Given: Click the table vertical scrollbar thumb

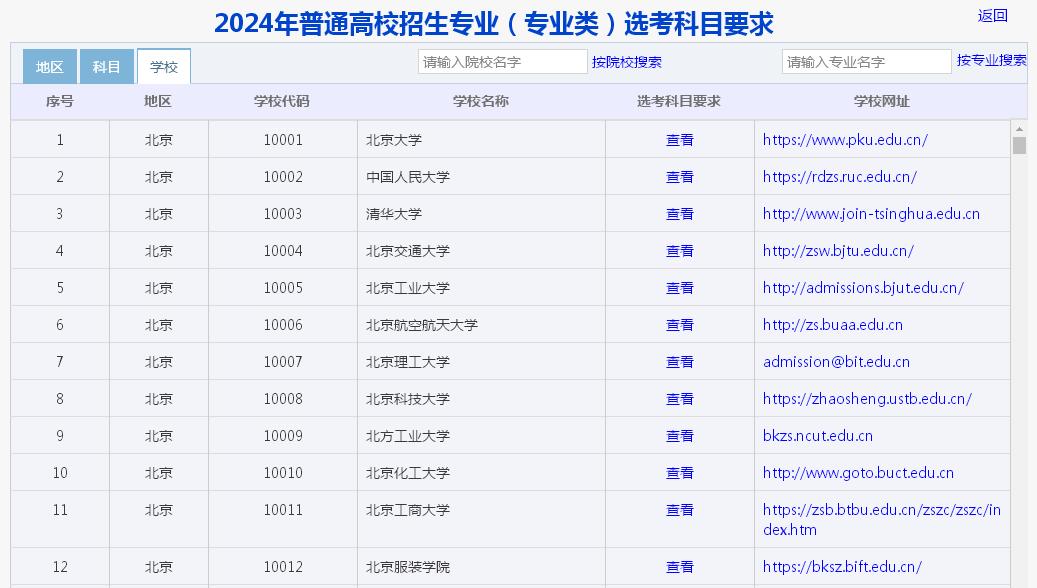Looking at the screenshot, I should coord(1019,146).
